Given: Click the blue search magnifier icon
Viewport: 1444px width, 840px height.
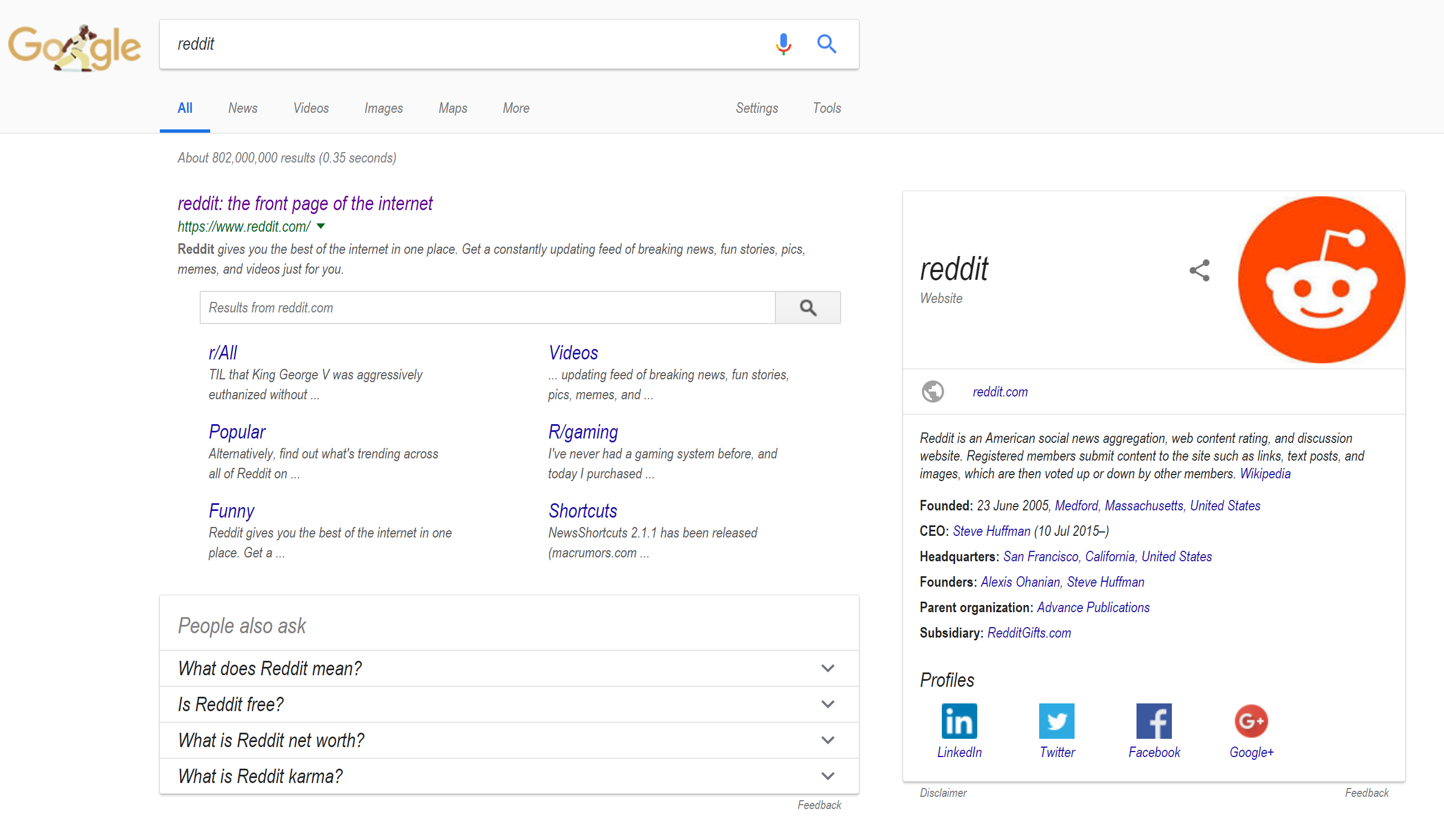Looking at the screenshot, I should pos(826,44).
